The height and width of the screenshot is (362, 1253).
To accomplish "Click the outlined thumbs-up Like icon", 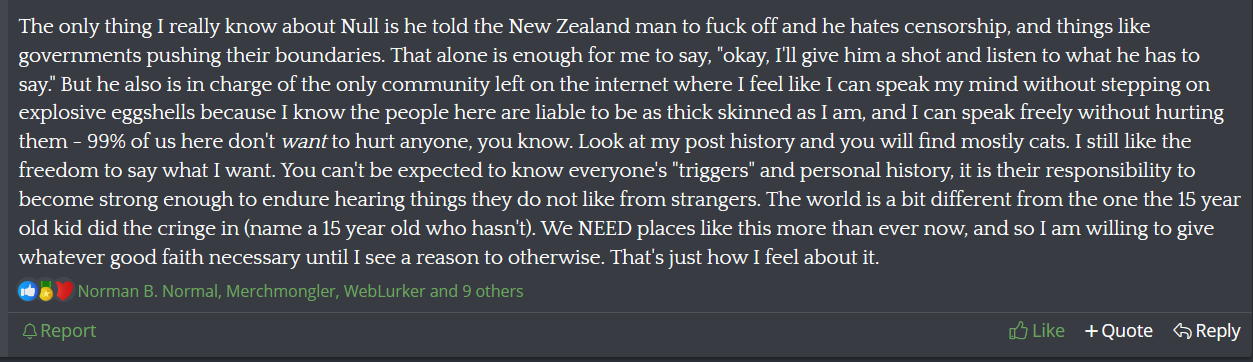I will [x=1019, y=330].
